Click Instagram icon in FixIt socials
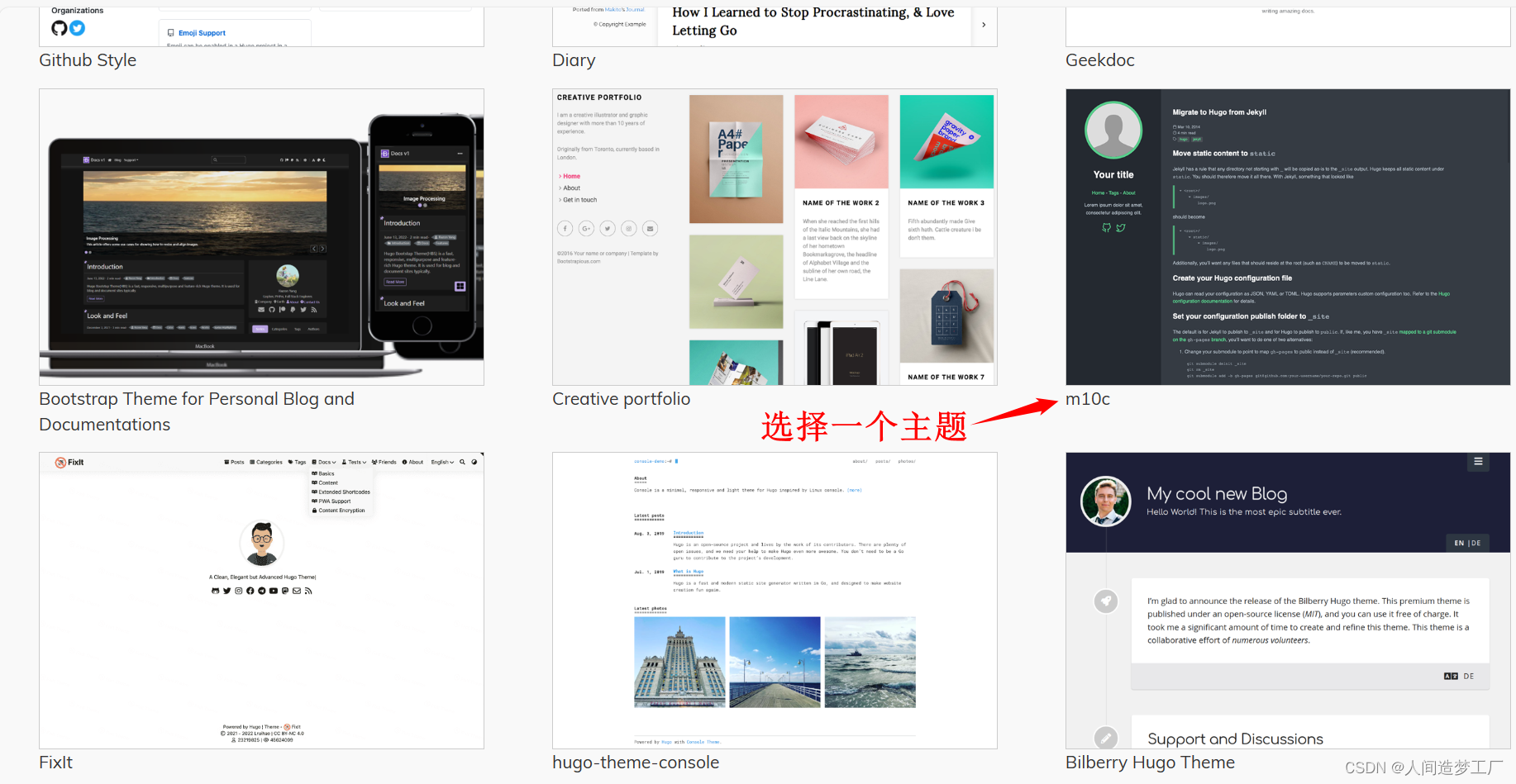The width and height of the screenshot is (1516, 784). click(x=238, y=591)
